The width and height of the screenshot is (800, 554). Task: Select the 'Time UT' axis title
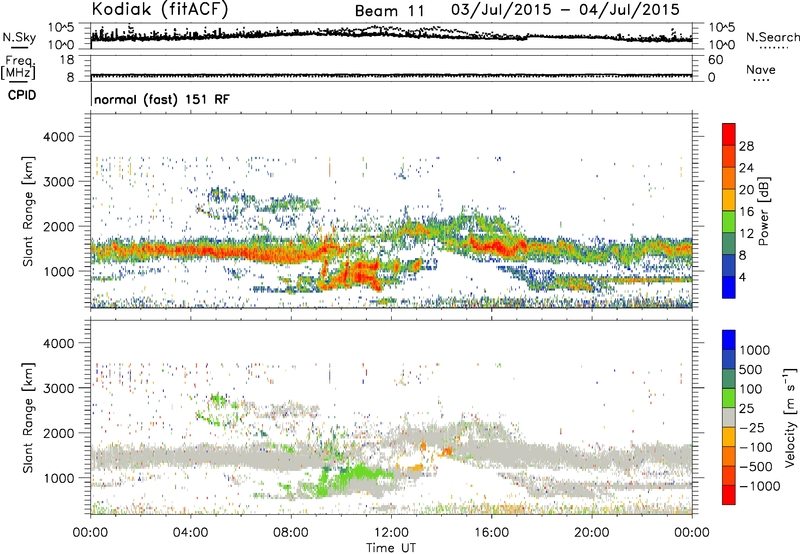[391, 548]
